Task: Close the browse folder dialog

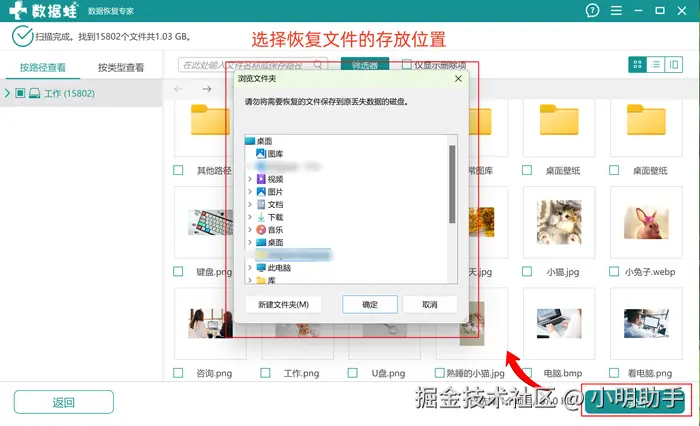Action: 458,79
